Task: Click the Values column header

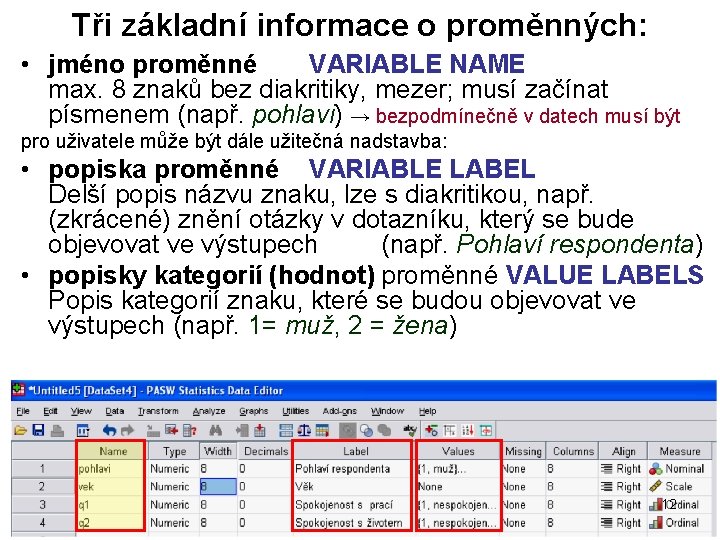Action: click(x=458, y=451)
